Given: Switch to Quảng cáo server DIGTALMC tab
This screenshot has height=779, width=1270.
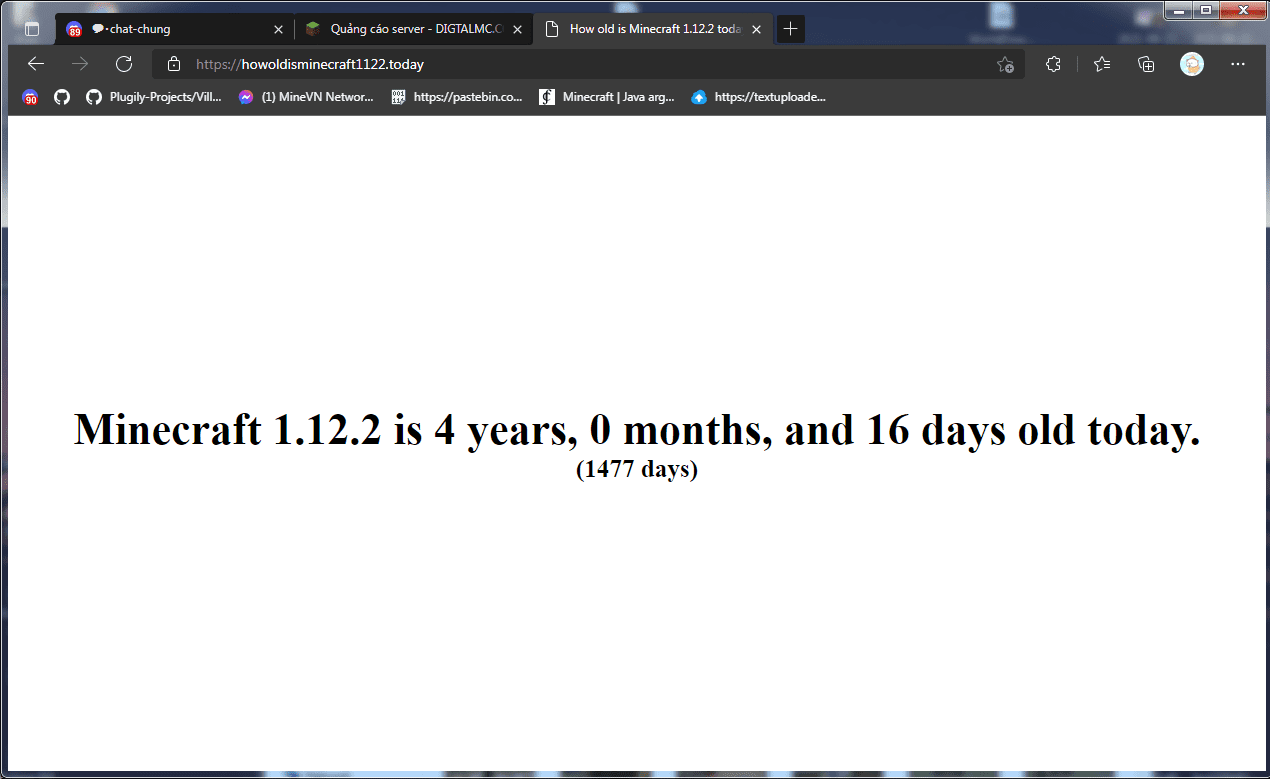Looking at the screenshot, I should [414, 29].
